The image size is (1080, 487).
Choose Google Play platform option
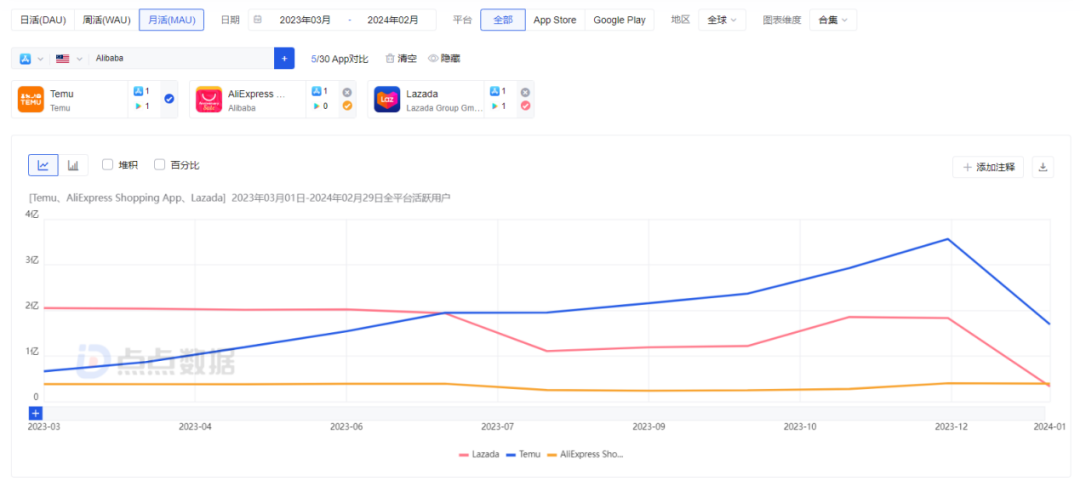click(x=619, y=20)
